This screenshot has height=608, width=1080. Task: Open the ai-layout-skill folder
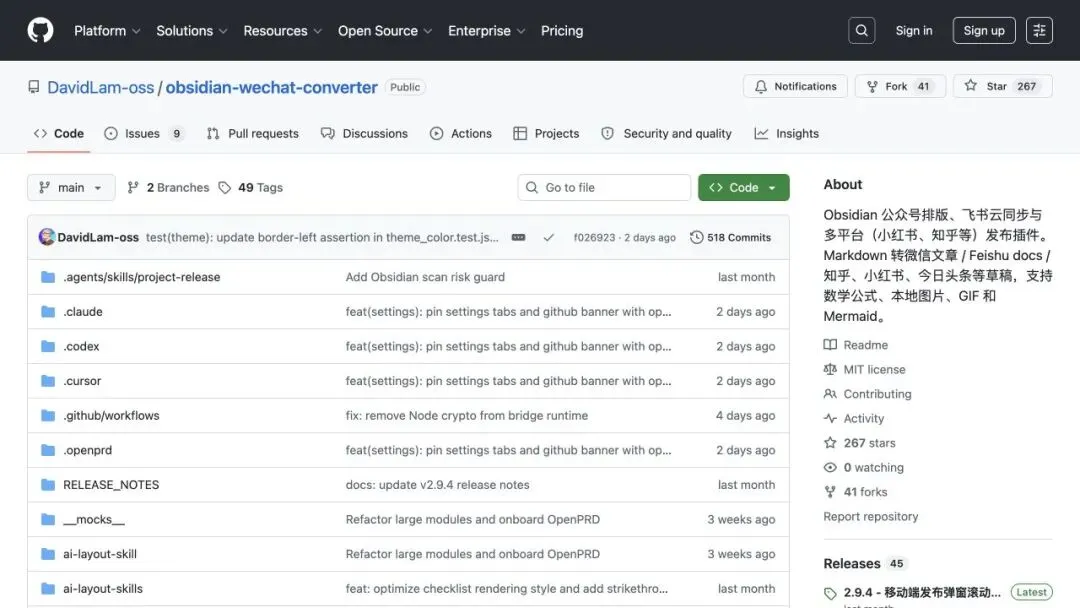coord(100,554)
